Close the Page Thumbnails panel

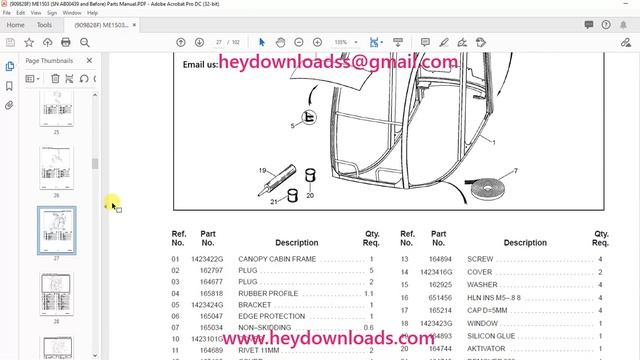click(89, 60)
